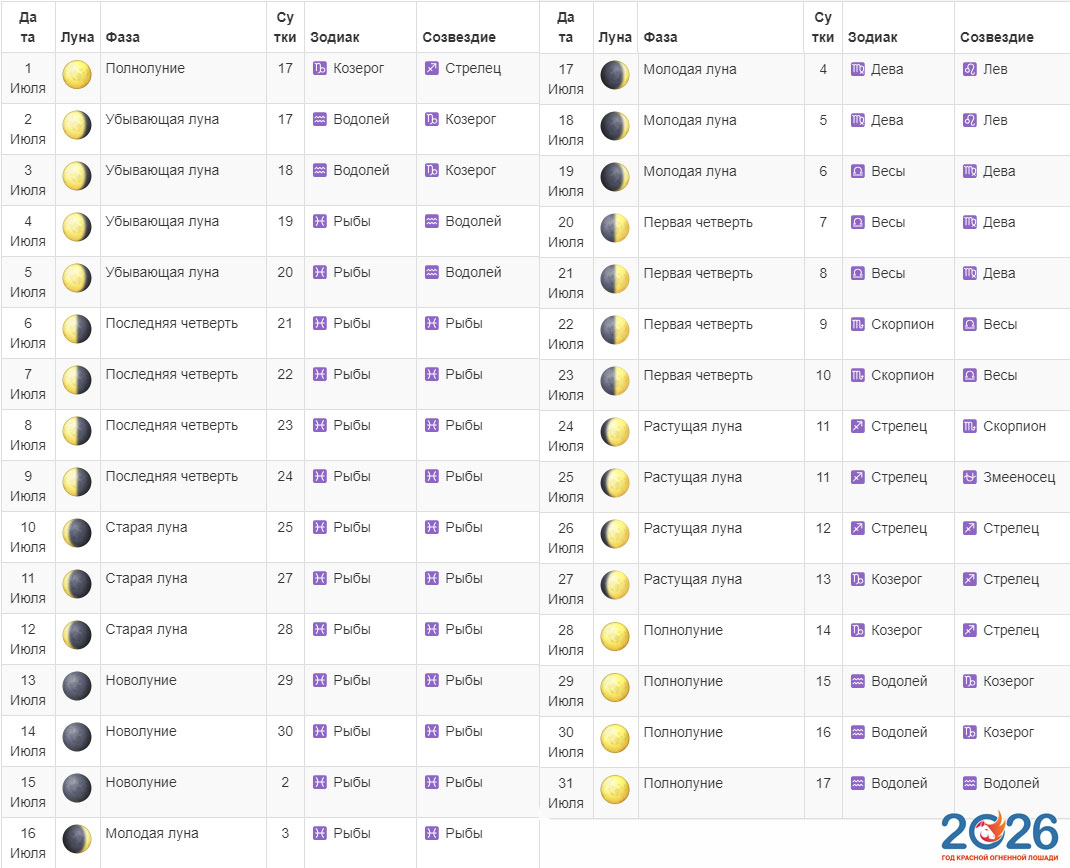Click the Водолей zodiac symbol for 2 Июля
The height and width of the screenshot is (868, 1070).
tap(320, 120)
